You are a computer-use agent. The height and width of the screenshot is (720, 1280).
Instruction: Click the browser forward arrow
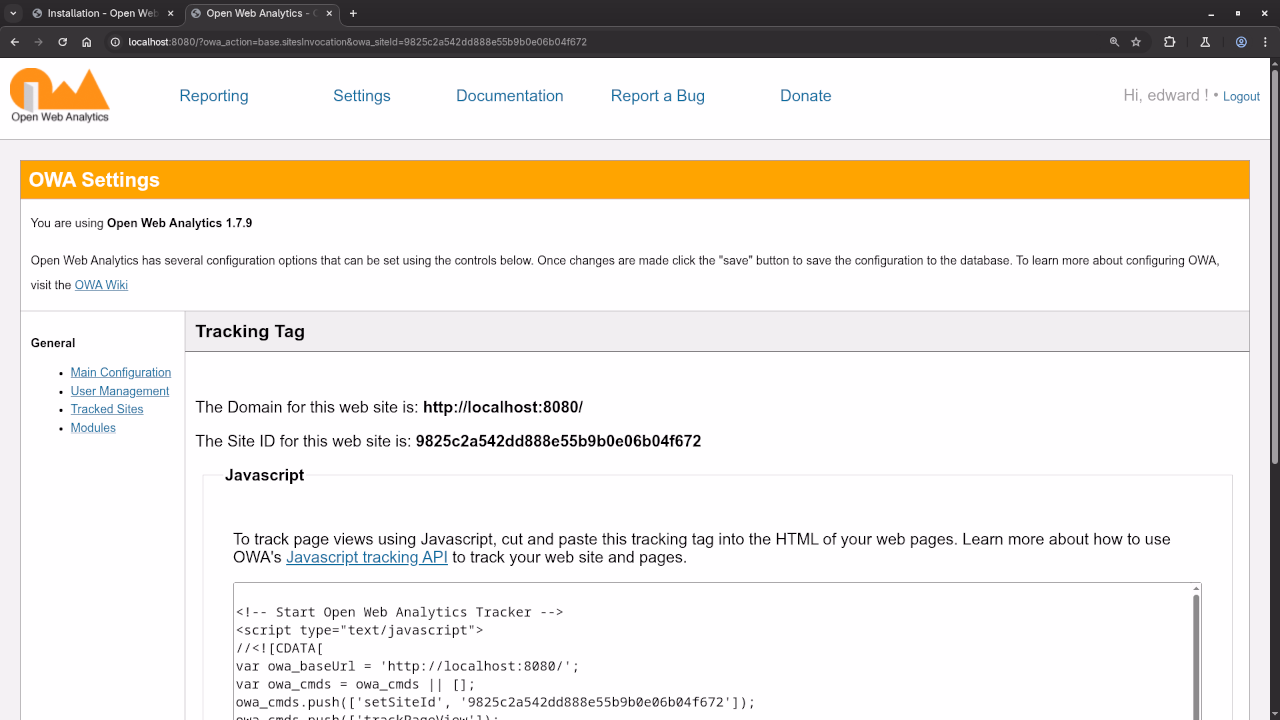pos(39,42)
